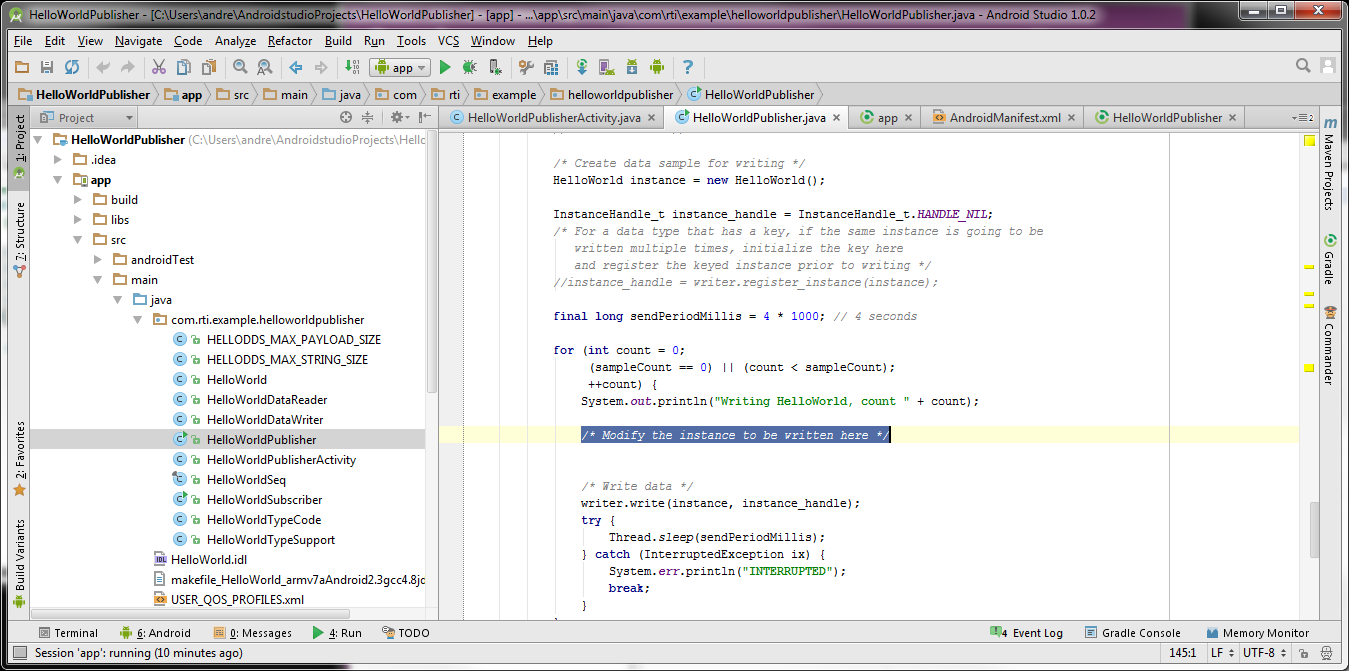The height and width of the screenshot is (671, 1349).
Task: Click Scroll from Source crosshair icon
Action: (x=347, y=117)
